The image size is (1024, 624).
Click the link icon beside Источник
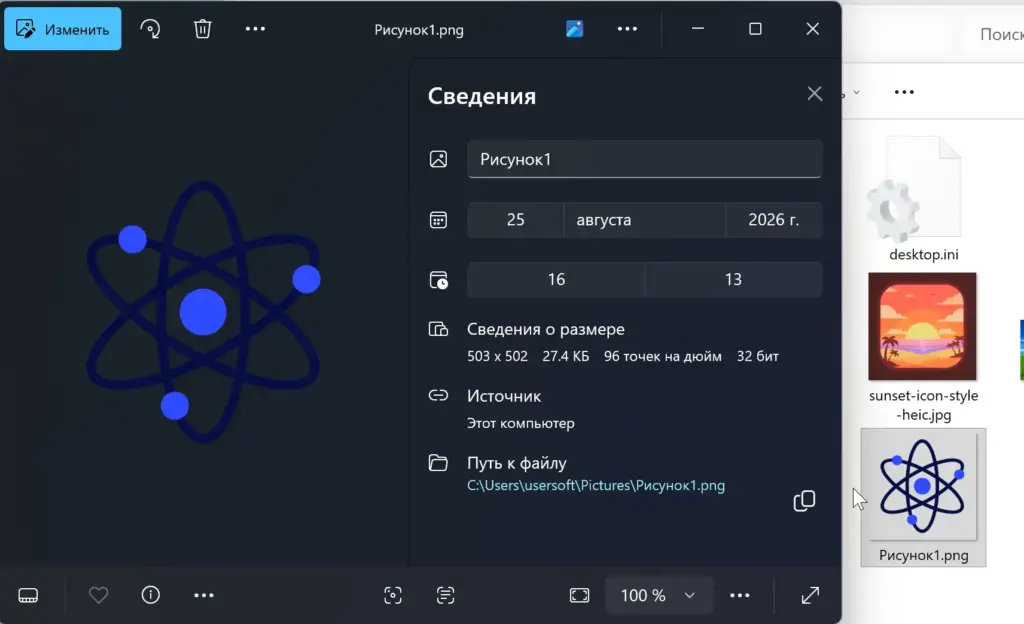tap(438, 395)
